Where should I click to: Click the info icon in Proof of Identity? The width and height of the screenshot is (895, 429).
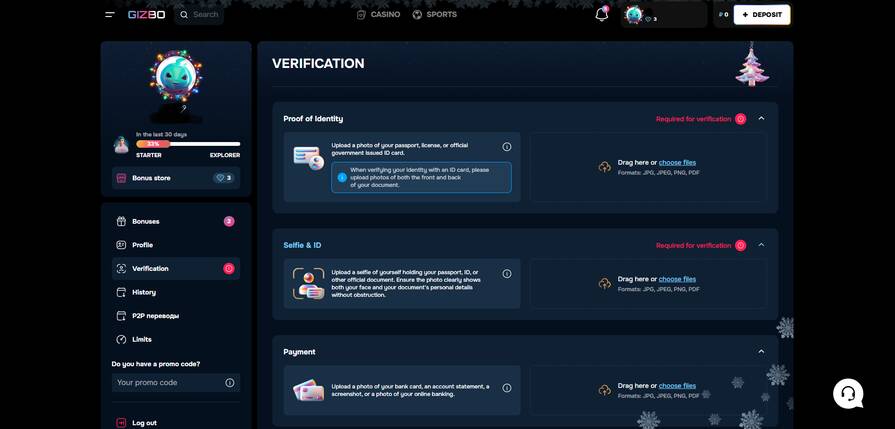point(507,147)
